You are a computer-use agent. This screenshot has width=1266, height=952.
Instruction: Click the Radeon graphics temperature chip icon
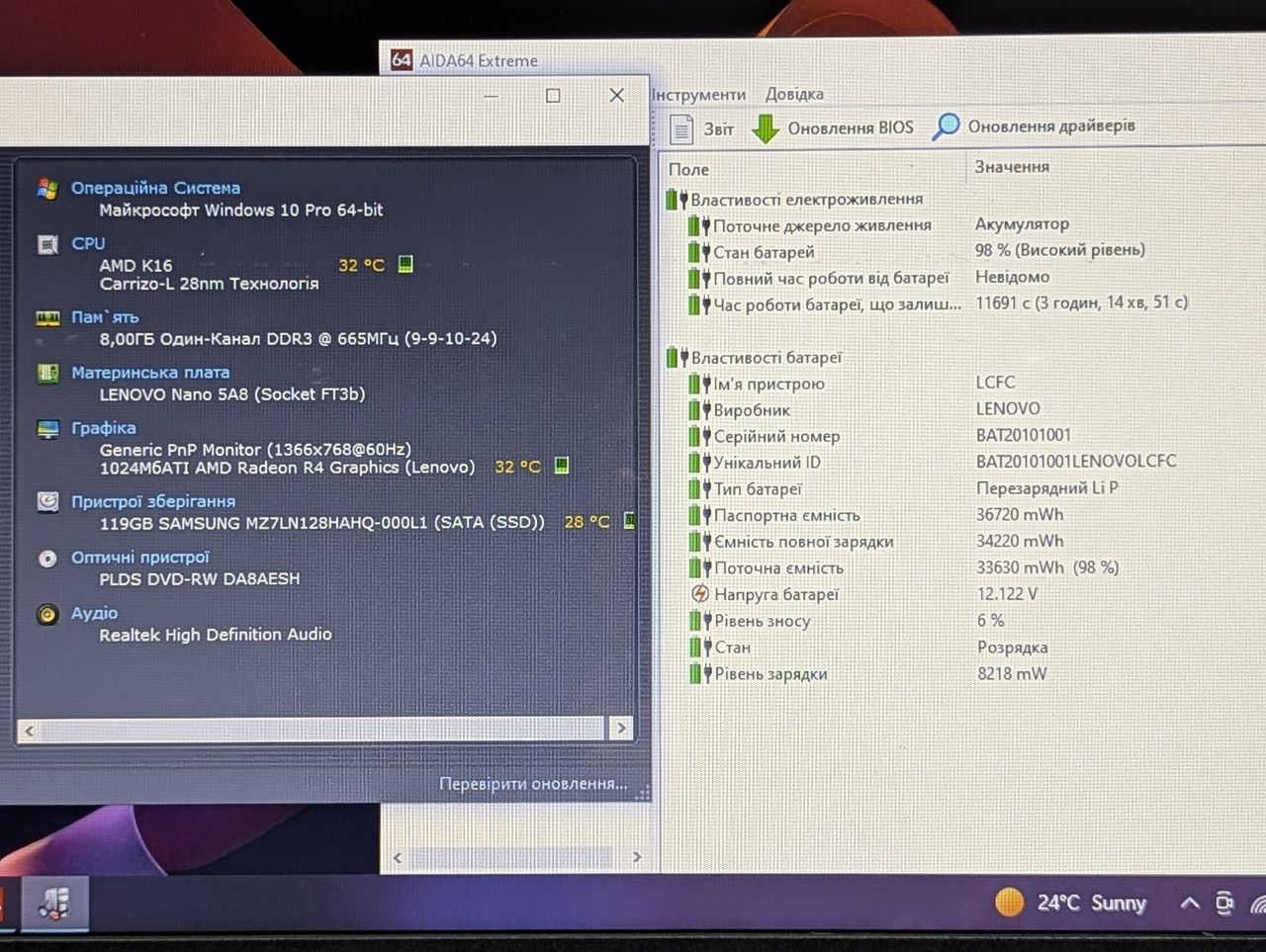561,466
